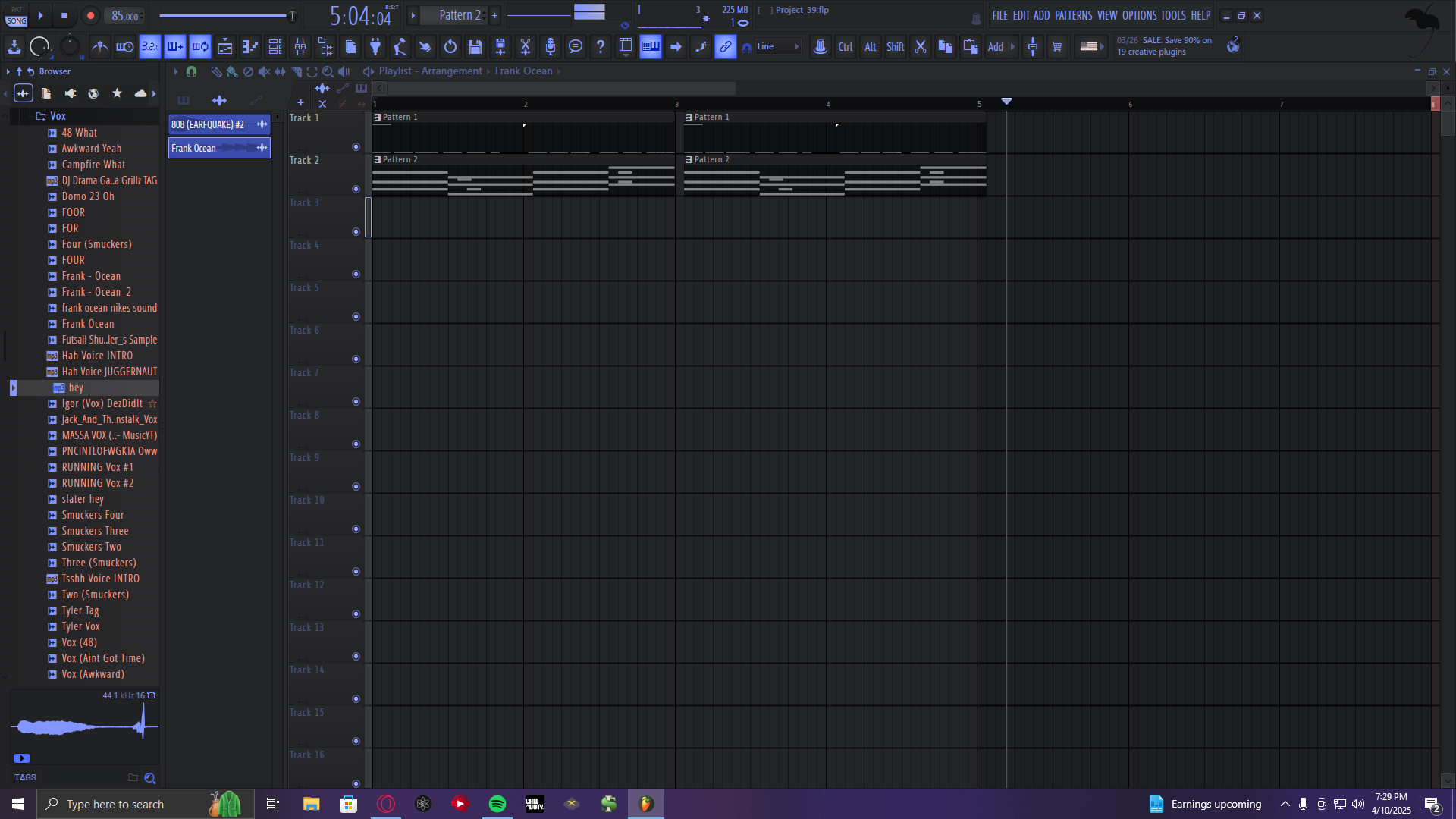Click the microphone recording icon

point(551,47)
